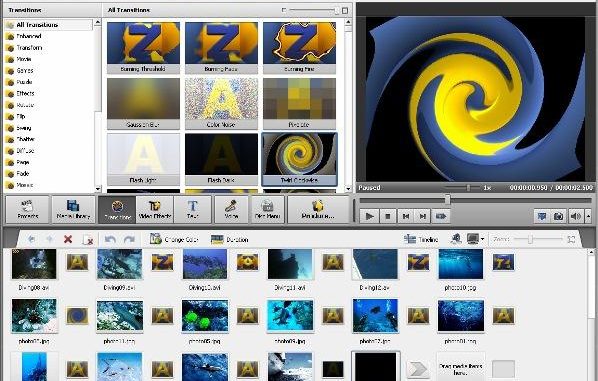The height and width of the screenshot is (381, 598).
Task: Expand the Effects transitions folder
Action: [x=25, y=93]
